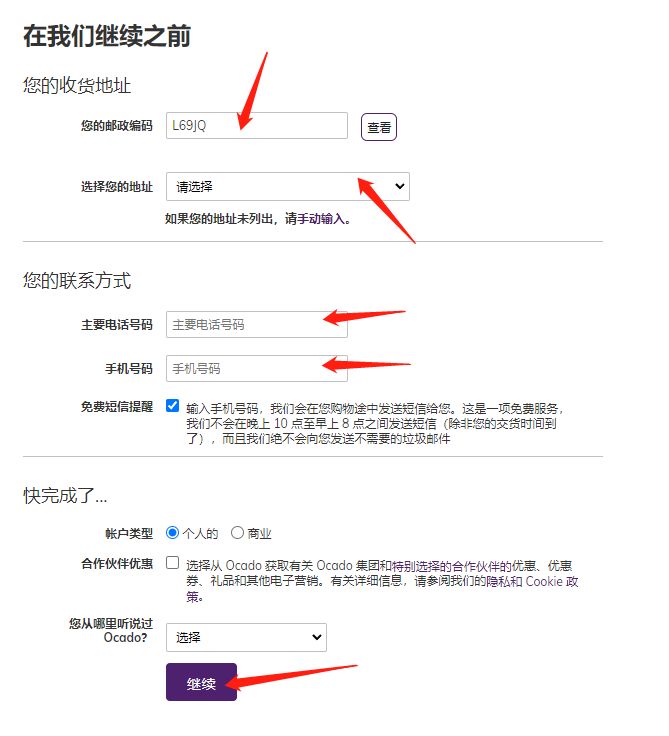This screenshot has height=736, width=669.
Task: Click the 您的邮政编码 field label
Action: click(x=117, y=126)
